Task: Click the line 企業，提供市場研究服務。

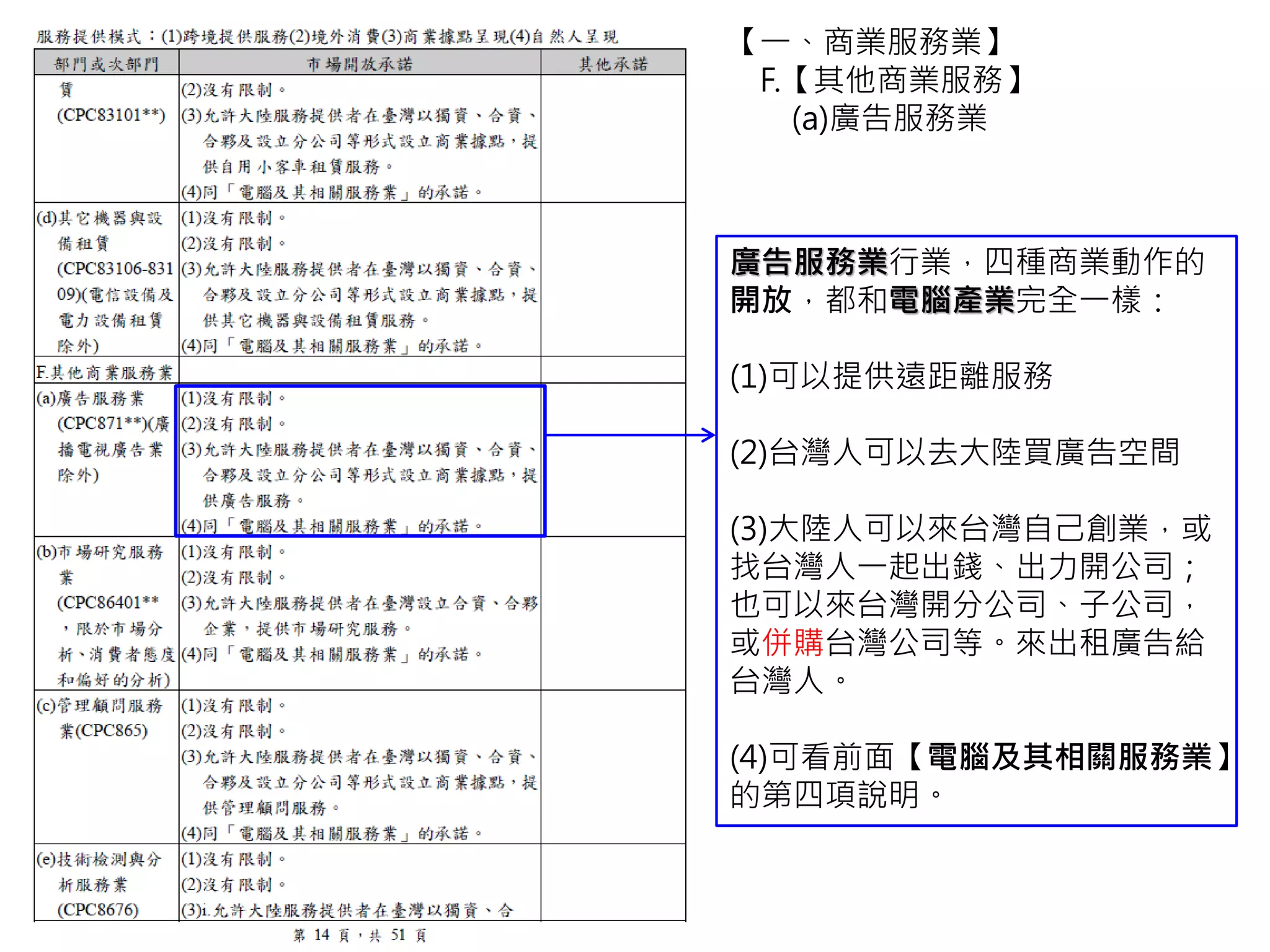Action: point(307,628)
